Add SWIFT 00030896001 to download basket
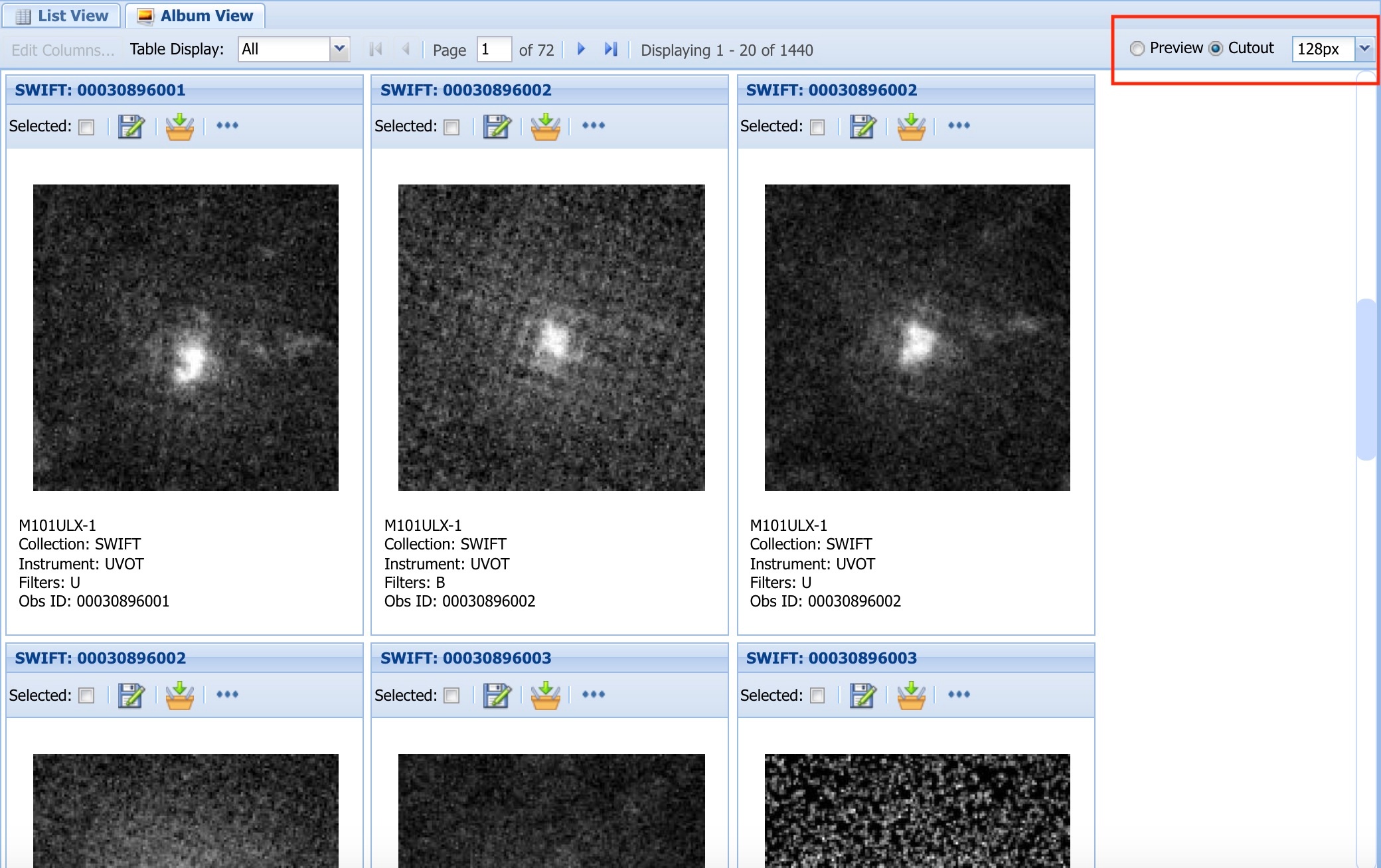 pos(179,126)
